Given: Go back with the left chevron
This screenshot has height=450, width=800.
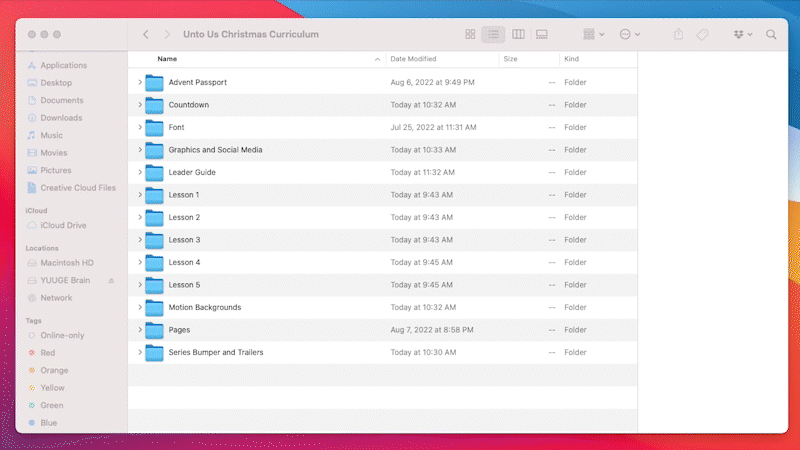Looking at the screenshot, I should coord(146,34).
